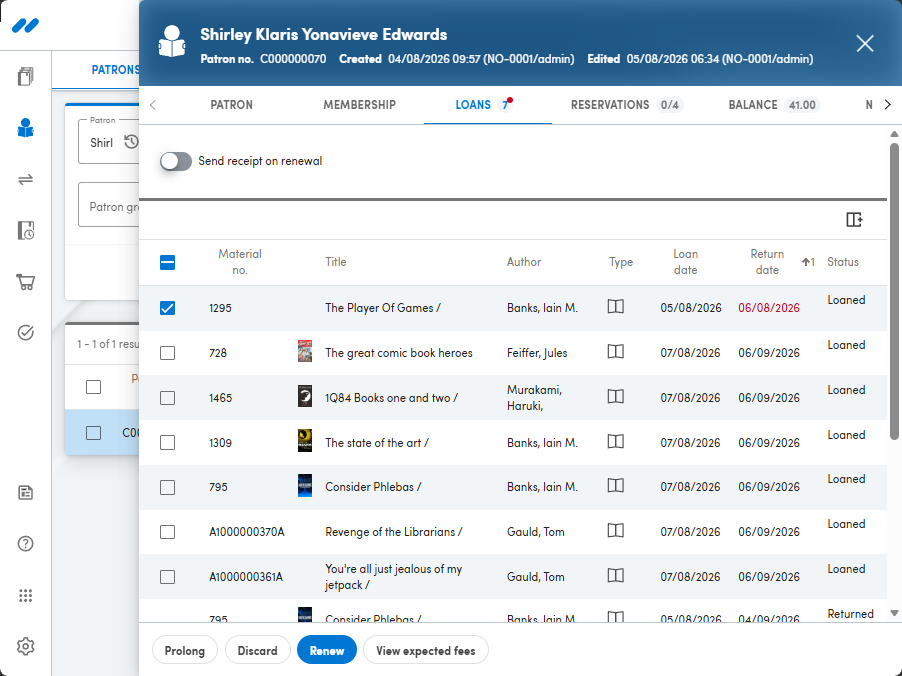902x676 pixels.
Task: Close the patron details panel
Action: tap(865, 43)
